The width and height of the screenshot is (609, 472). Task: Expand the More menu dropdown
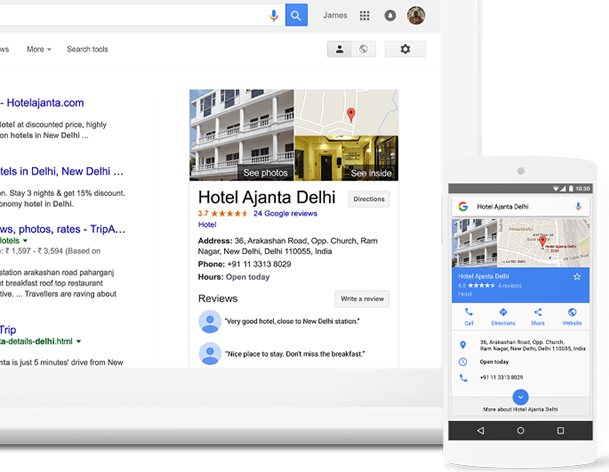pos(39,49)
